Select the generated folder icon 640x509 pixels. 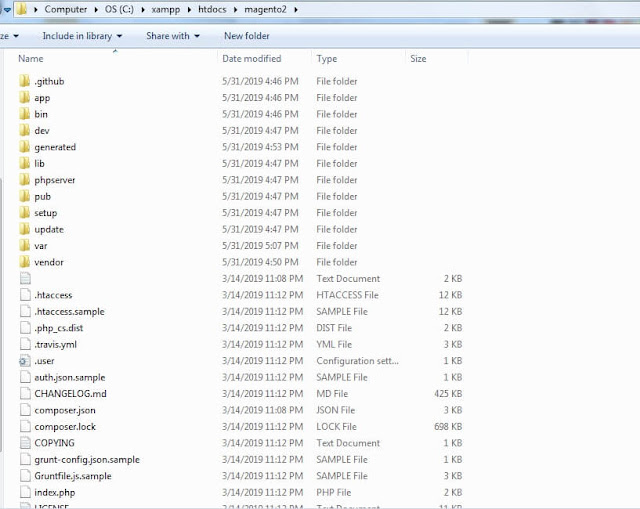point(24,147)
